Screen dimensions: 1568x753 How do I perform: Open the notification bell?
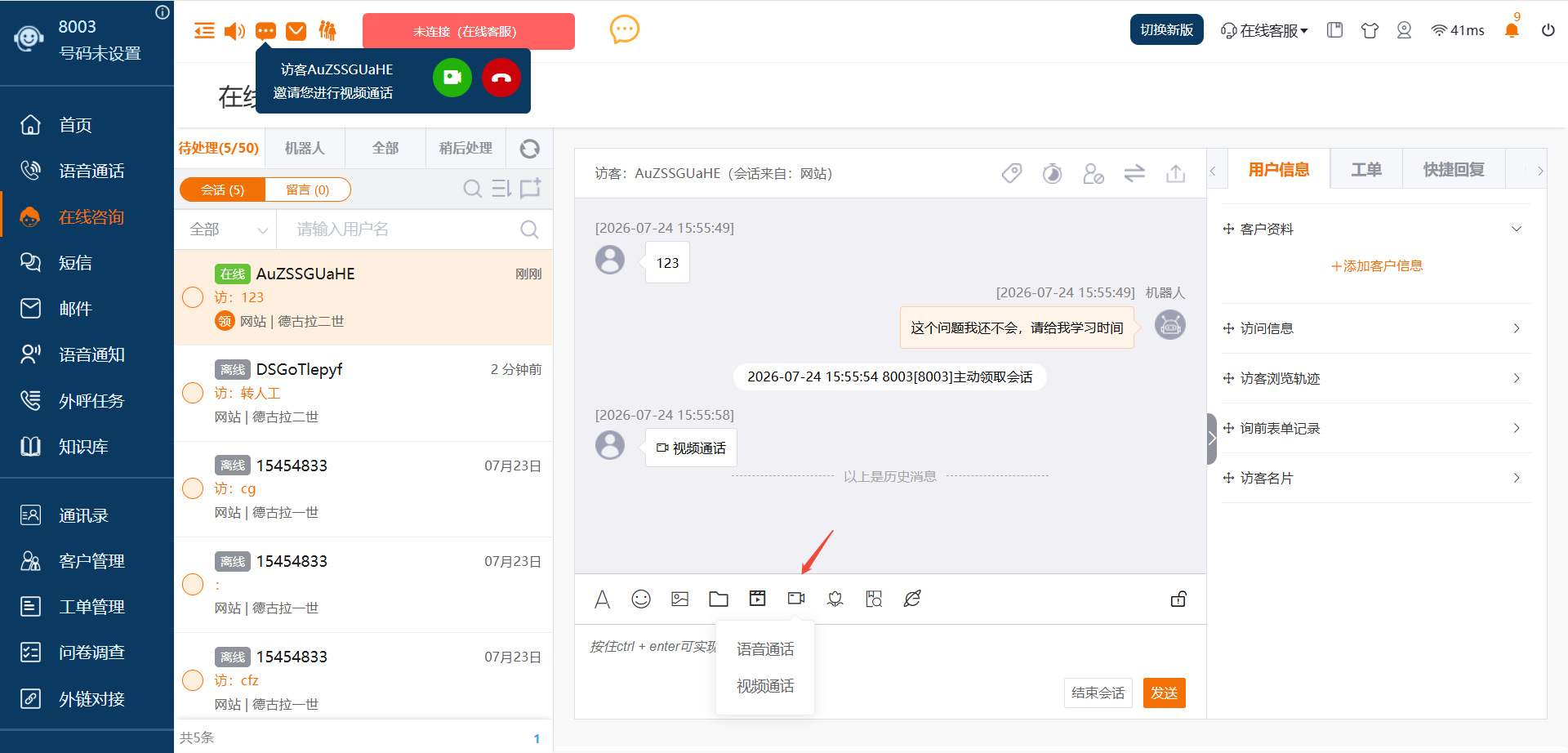click(x=1512, y=30)
